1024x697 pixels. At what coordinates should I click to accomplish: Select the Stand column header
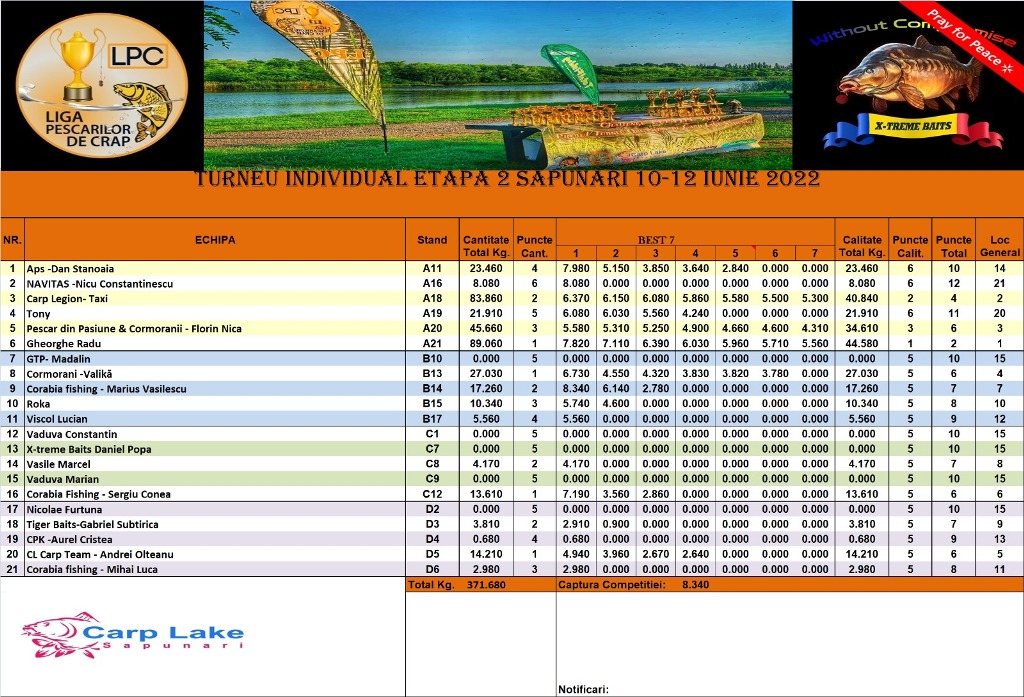click(432, 240)
